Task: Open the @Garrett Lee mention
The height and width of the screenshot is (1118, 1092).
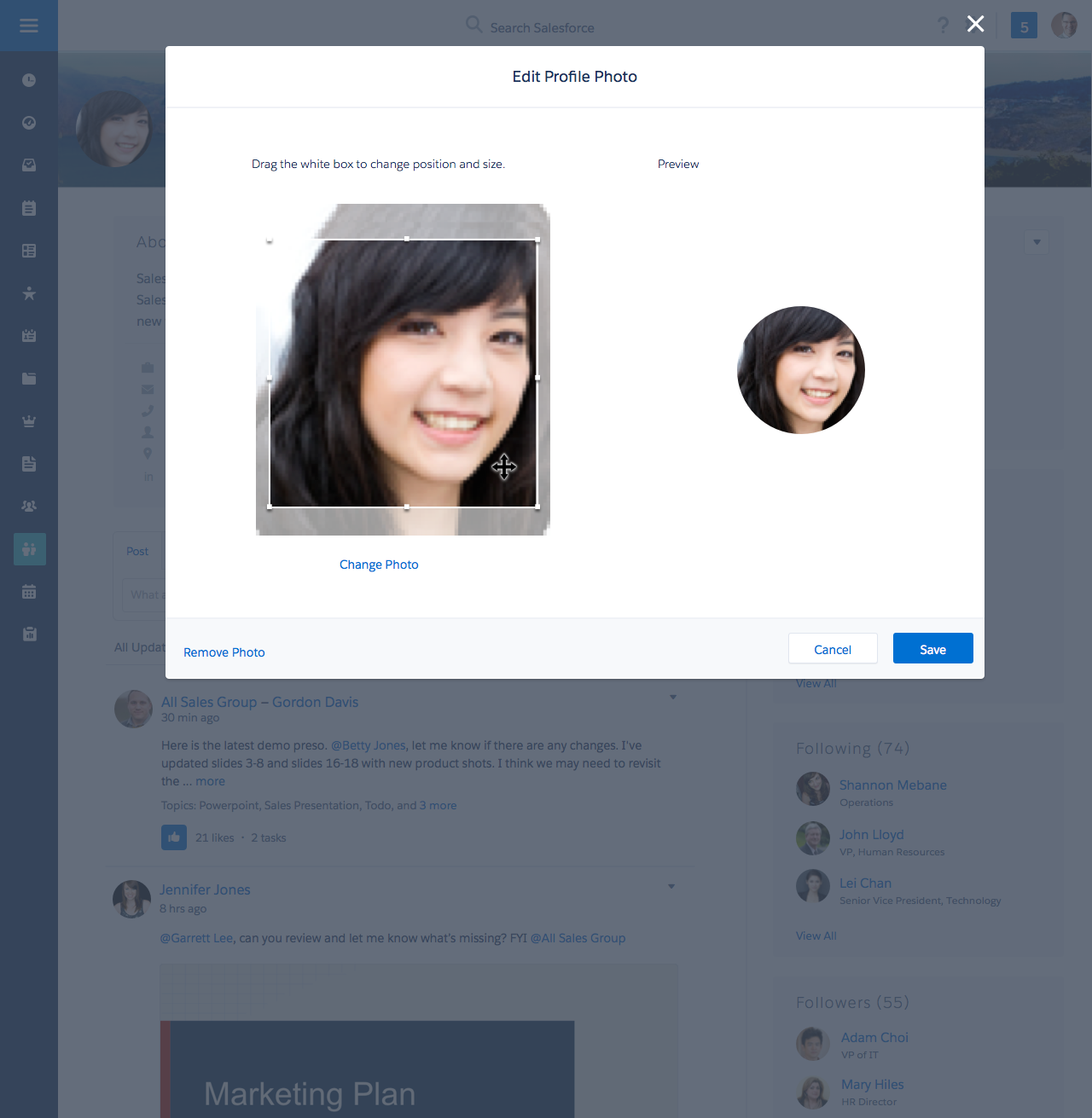Action: click(x=196, y=938)
